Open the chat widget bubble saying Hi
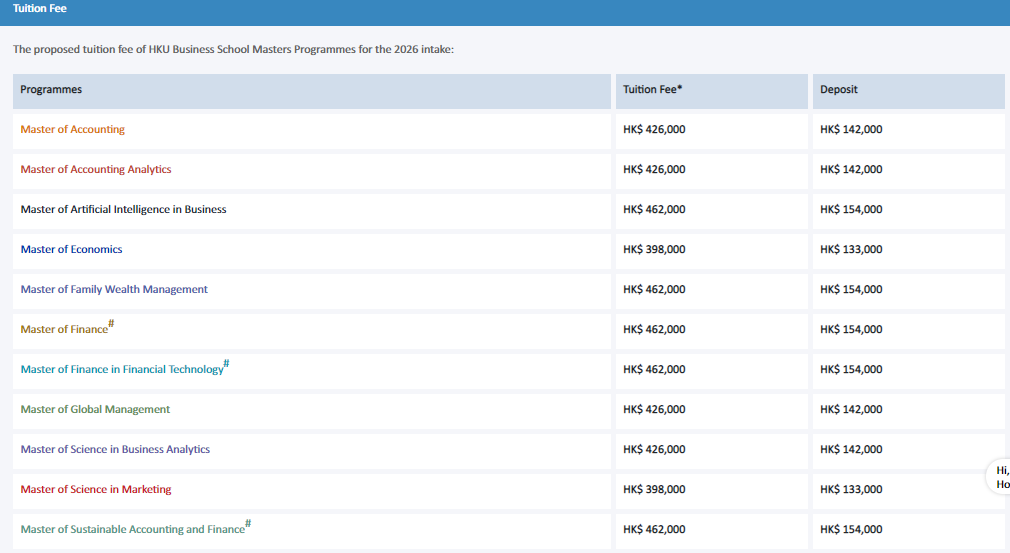This screenshot has height=553, width=1010. point(1000,477)
